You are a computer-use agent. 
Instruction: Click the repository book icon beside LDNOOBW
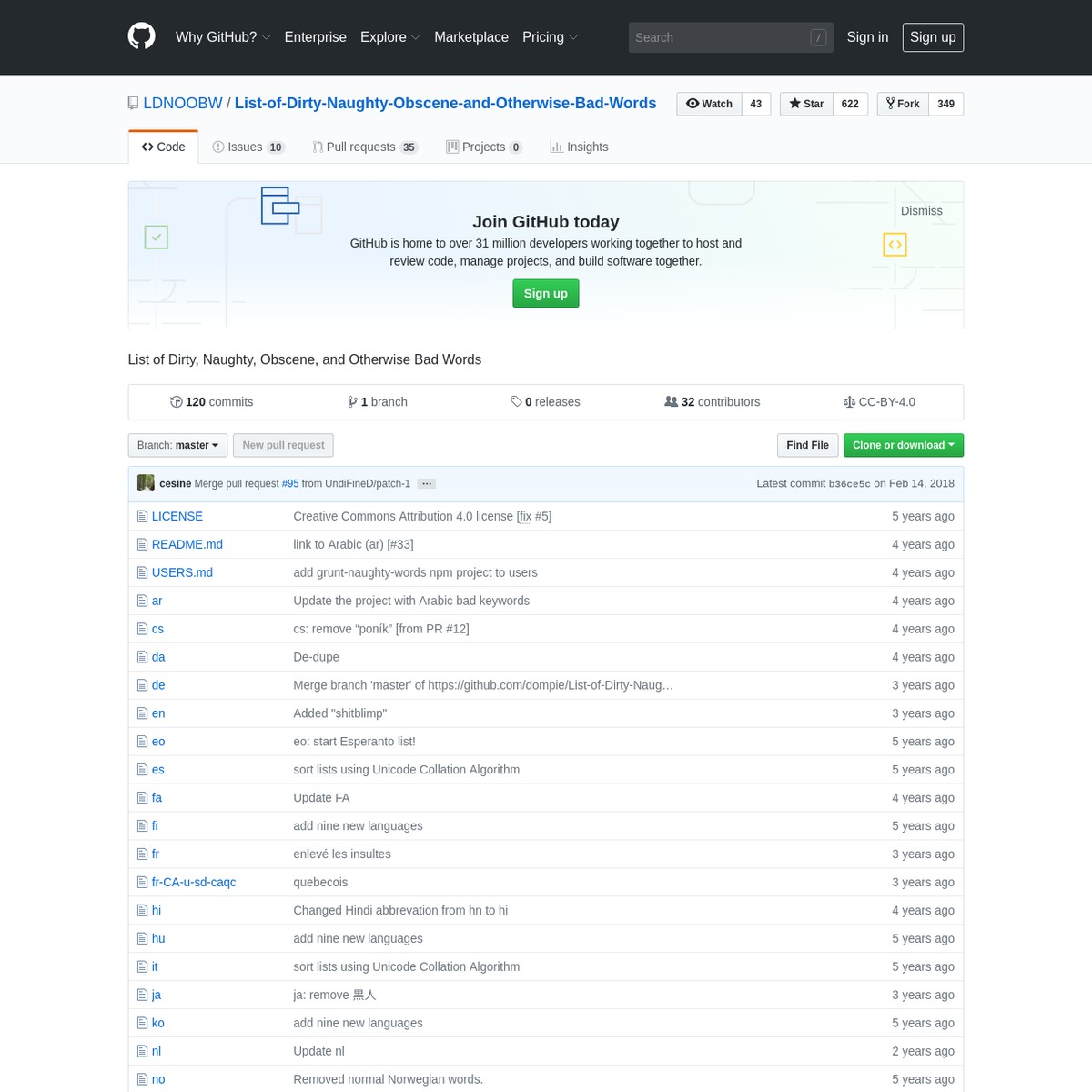[x=133, y=103]
